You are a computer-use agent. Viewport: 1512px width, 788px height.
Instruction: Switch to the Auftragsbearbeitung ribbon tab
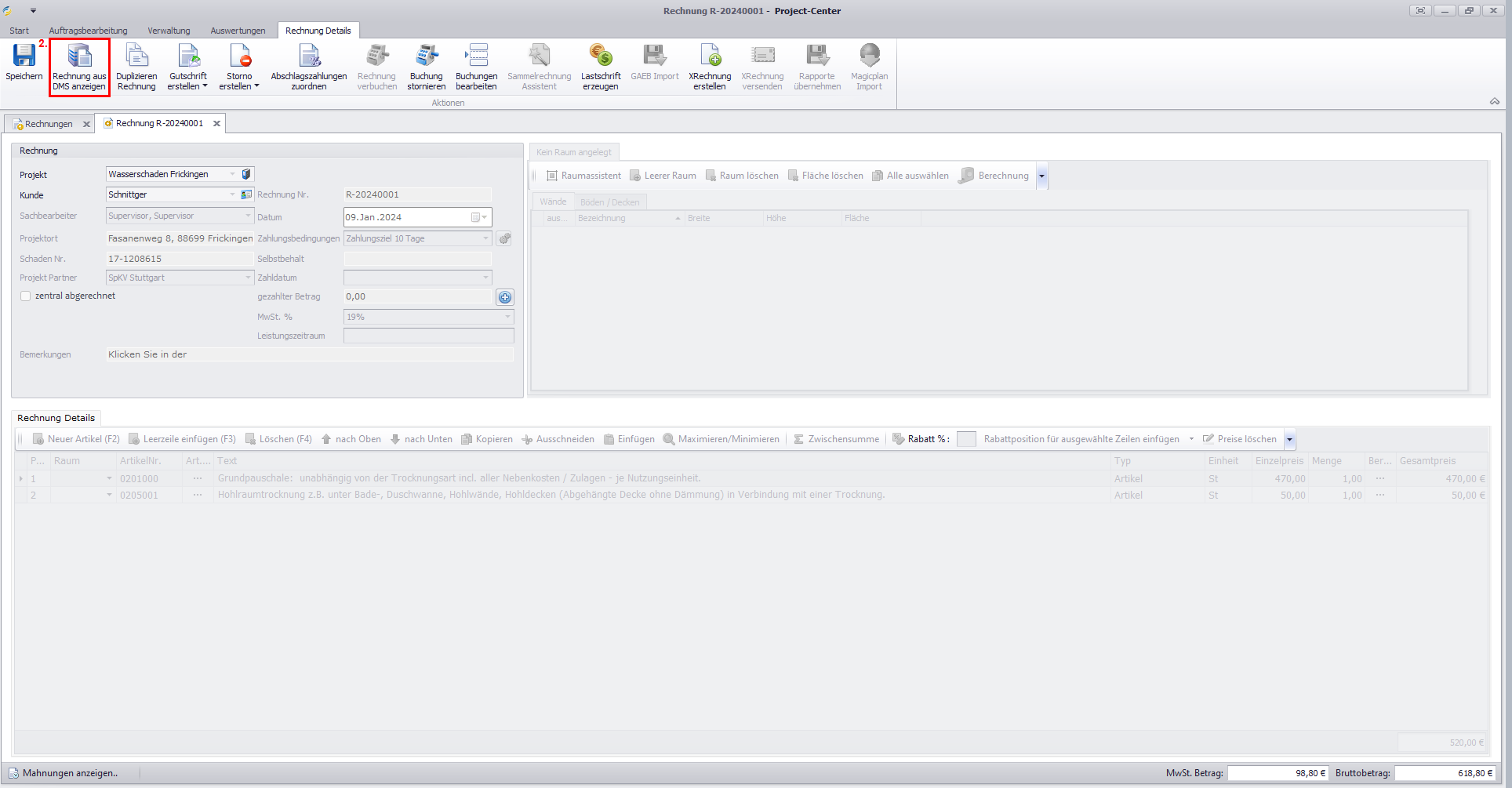coord(88,31)
